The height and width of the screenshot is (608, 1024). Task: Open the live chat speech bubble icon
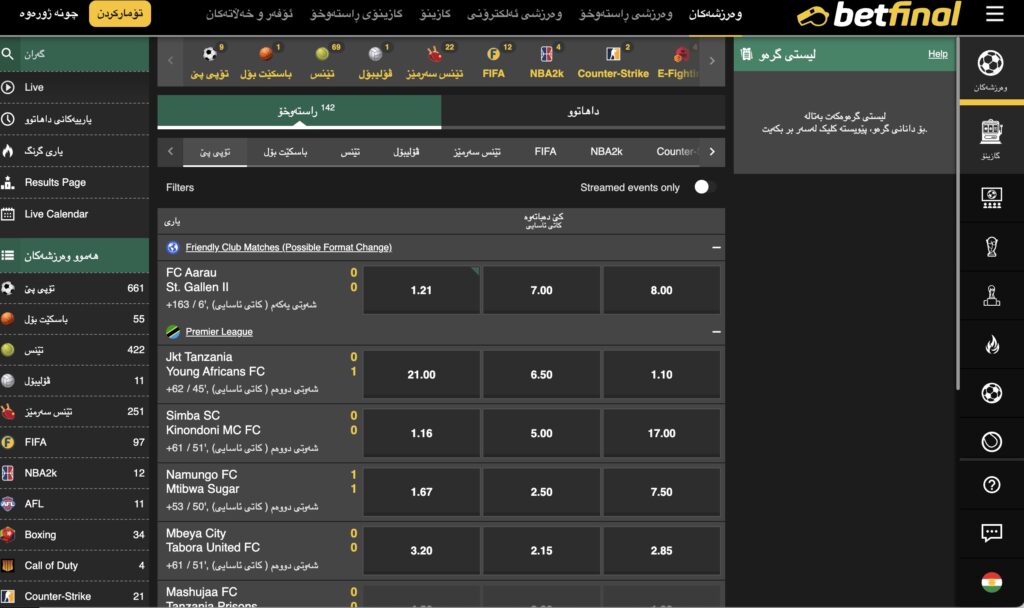pos(991,533)
